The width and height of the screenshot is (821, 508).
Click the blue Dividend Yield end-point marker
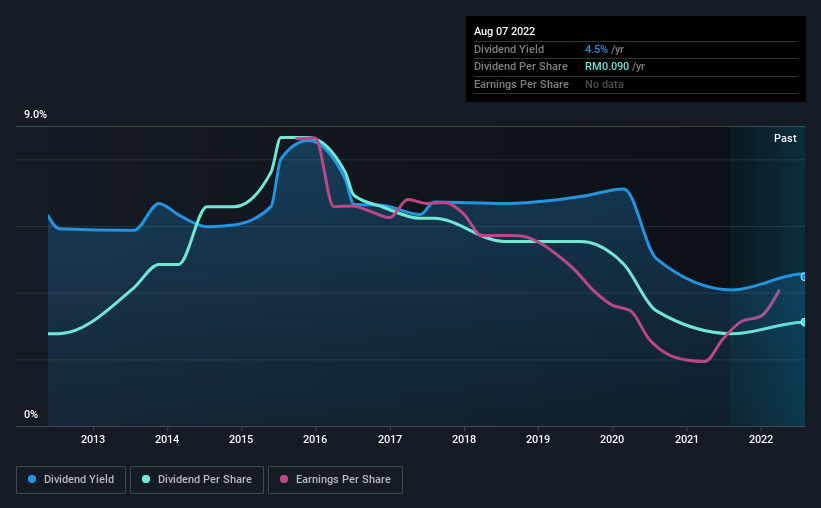pos(804,277)
